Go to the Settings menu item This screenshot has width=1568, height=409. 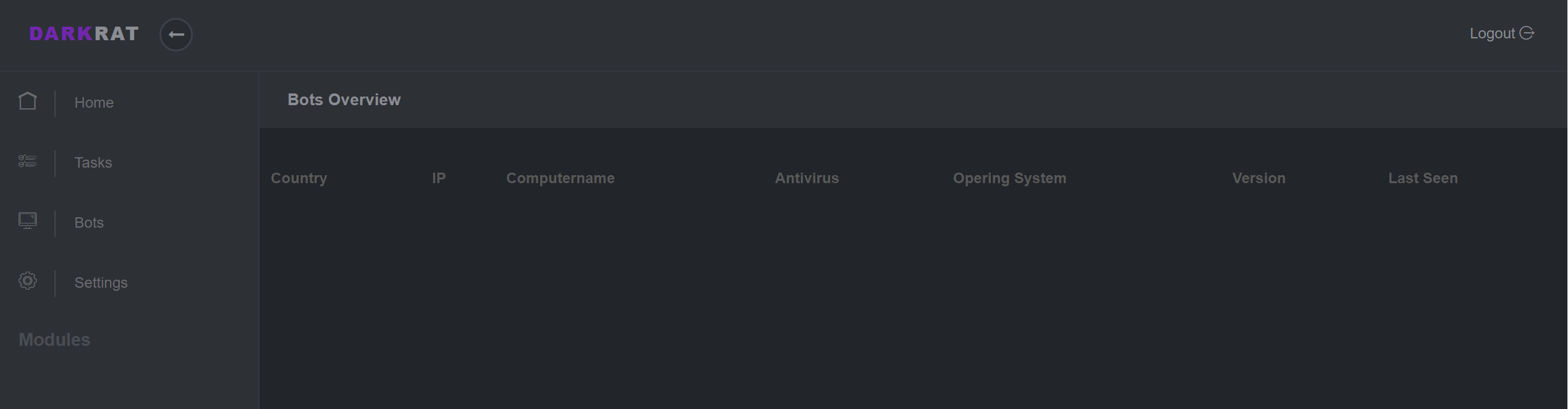pyautogui.click(x=101, y=283)
